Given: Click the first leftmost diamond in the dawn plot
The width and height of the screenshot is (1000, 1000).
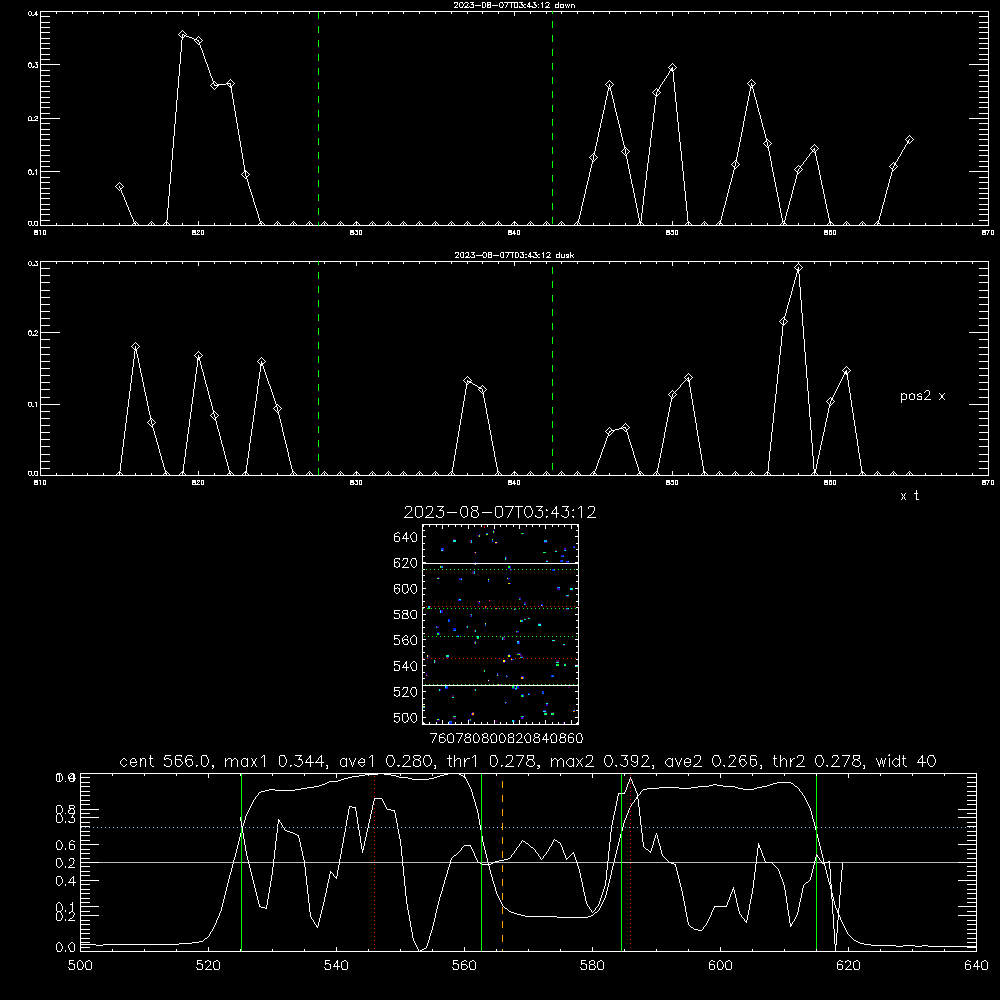Looking at the screenshot, I should (x=119, y=187).
